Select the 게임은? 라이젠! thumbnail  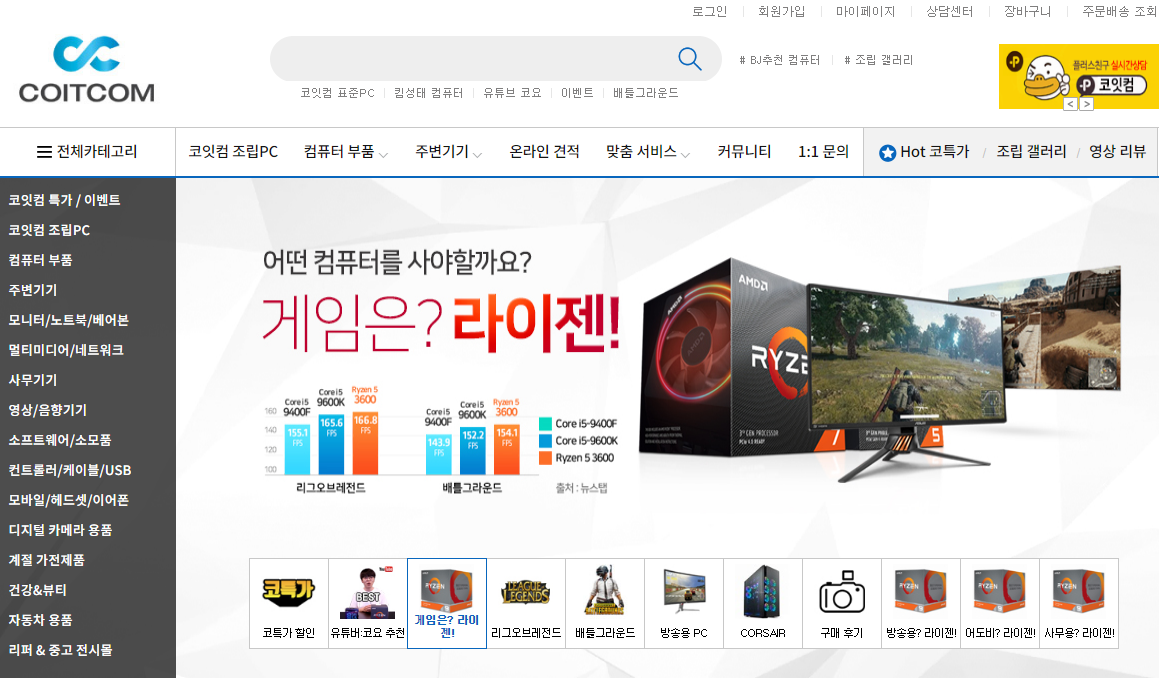pos(447,603)
